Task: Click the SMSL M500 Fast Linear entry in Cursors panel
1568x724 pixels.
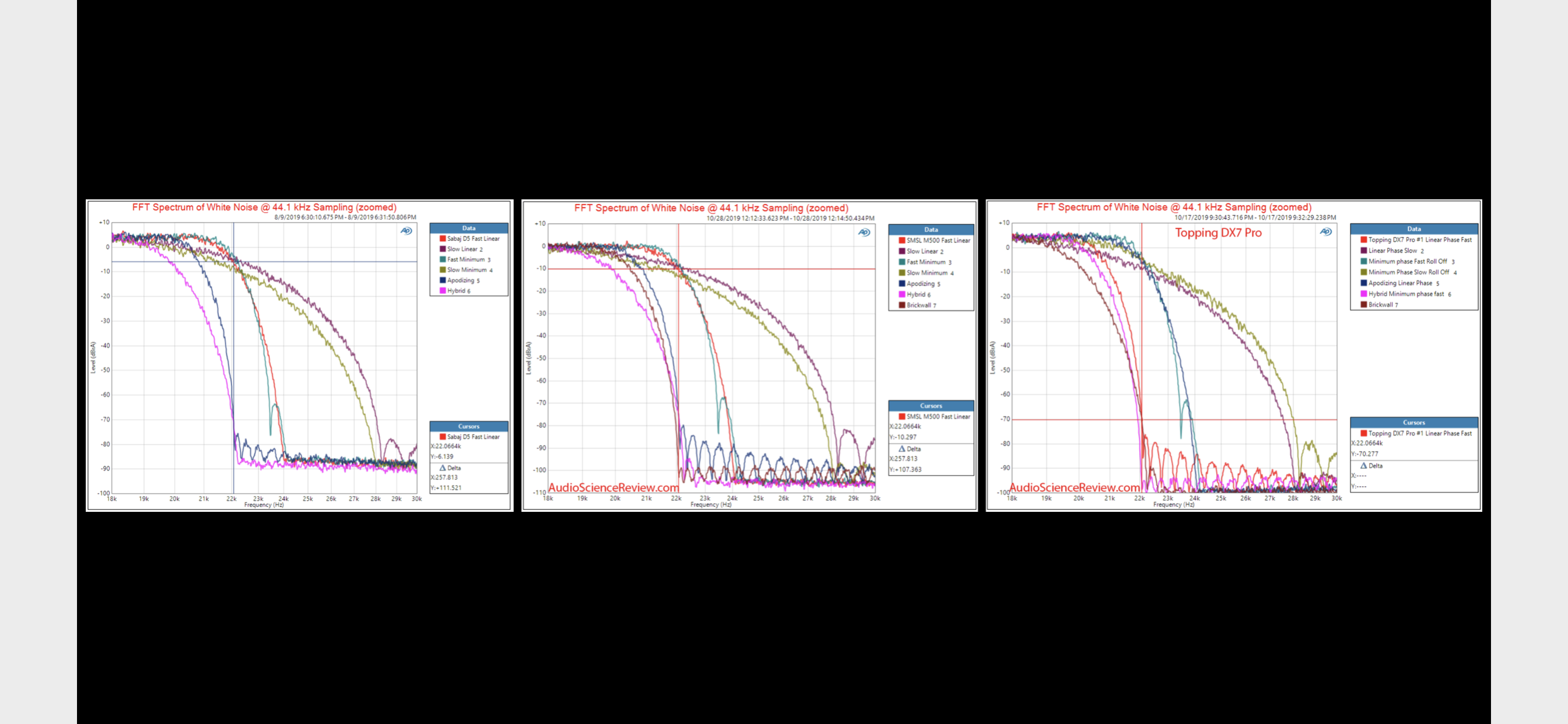Action: point(935,417)
